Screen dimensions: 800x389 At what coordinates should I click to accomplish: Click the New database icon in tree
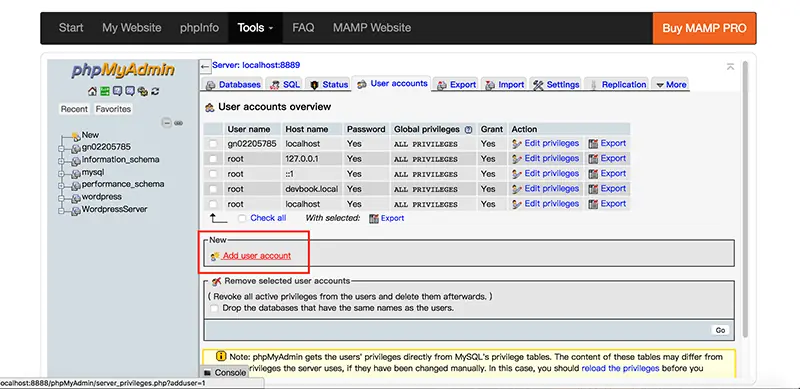click(76, 136)
